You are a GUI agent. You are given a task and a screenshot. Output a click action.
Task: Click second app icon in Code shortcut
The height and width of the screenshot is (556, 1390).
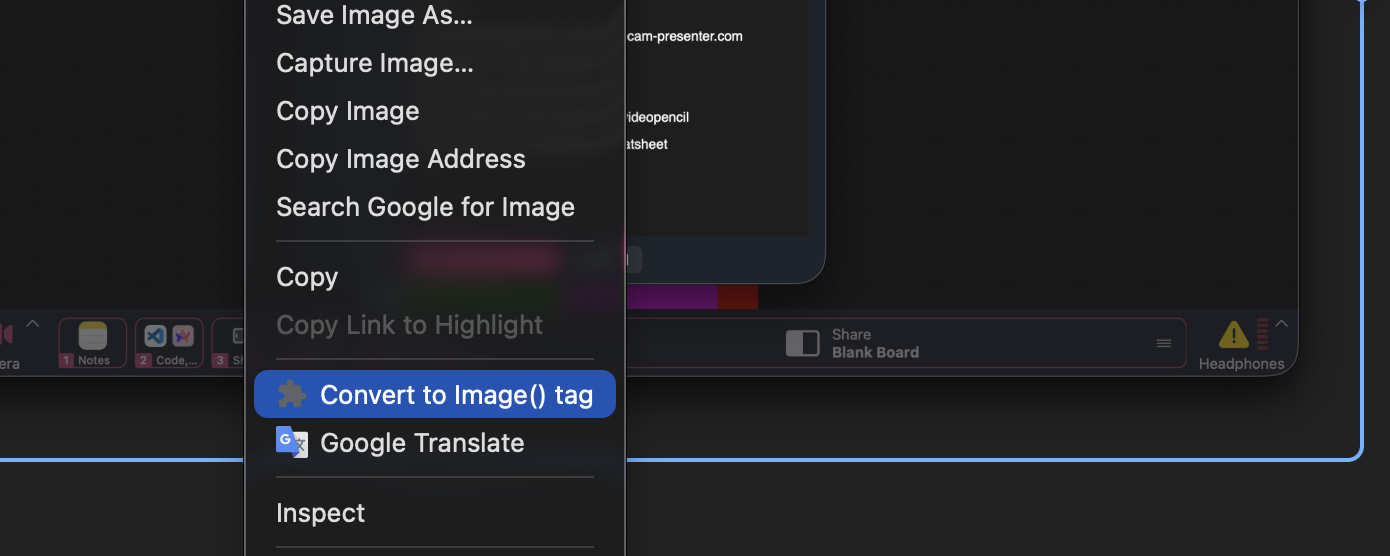tap(183, 336)
